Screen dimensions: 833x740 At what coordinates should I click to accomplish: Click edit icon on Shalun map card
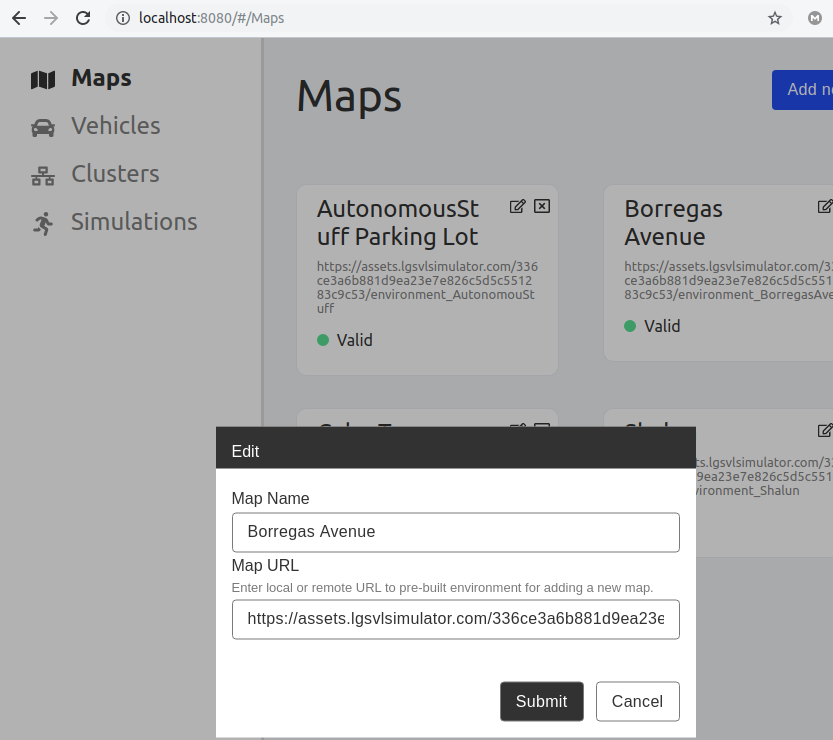pyautogui.click(x=825, y=430)
